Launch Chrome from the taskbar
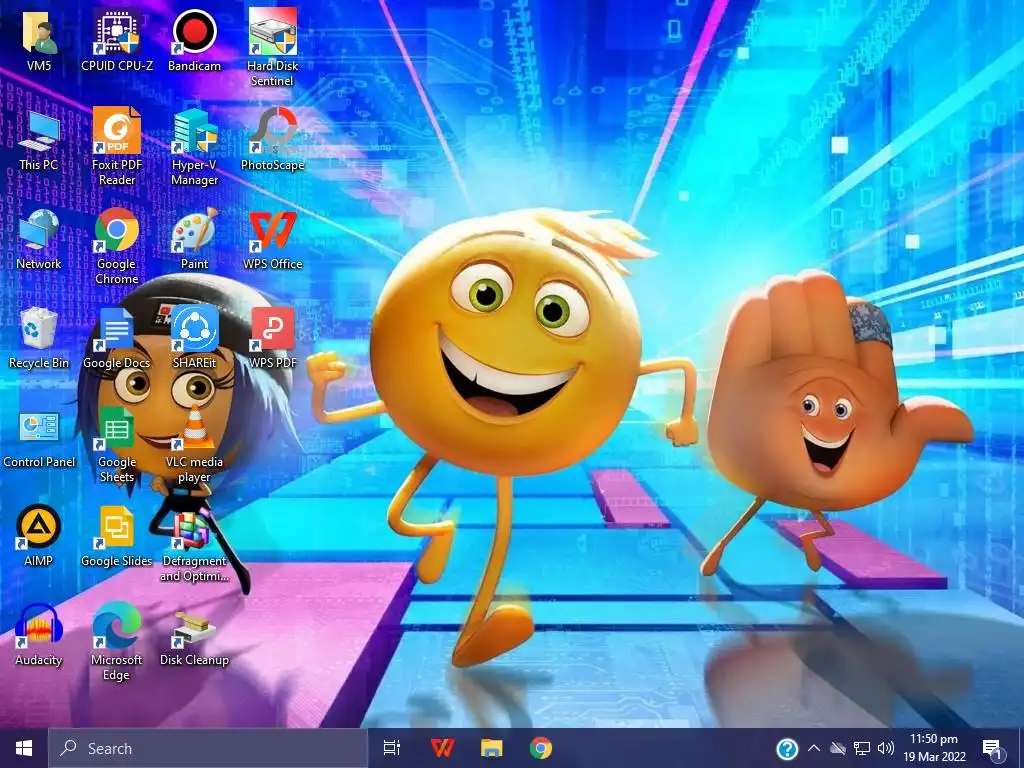This screenshot has height=768, width=1024. 541,748
